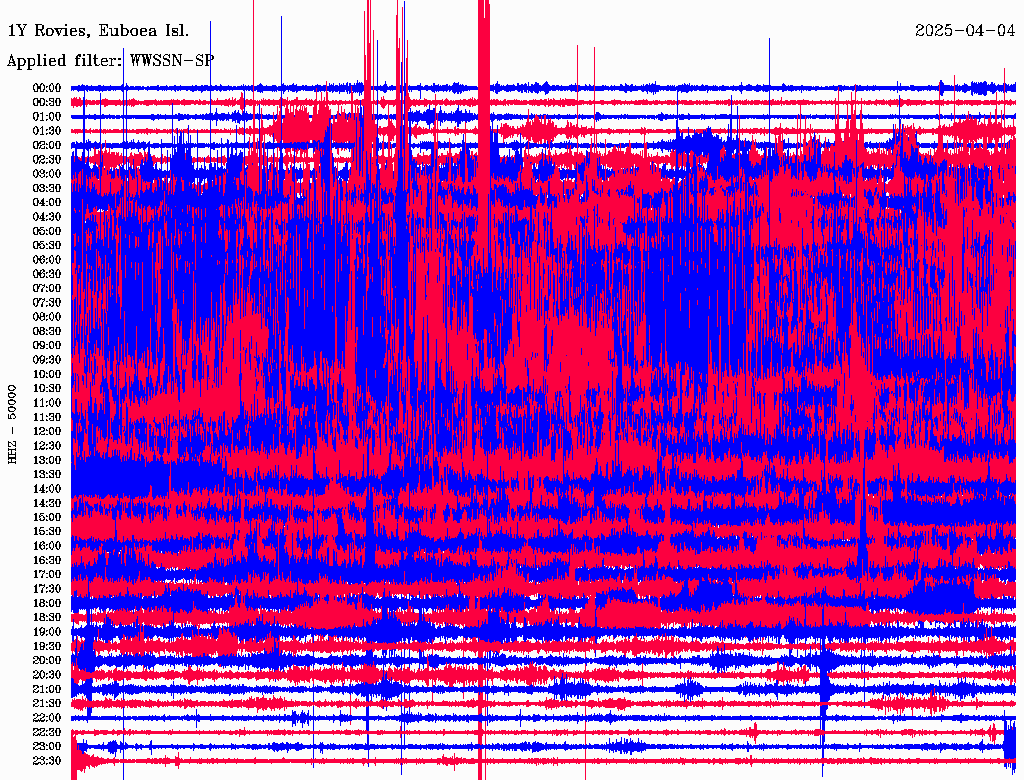Select the 17:30 row label
The height and width of the screenshot is (780, 1024).
pyautogui.click(x=47, y=589)
